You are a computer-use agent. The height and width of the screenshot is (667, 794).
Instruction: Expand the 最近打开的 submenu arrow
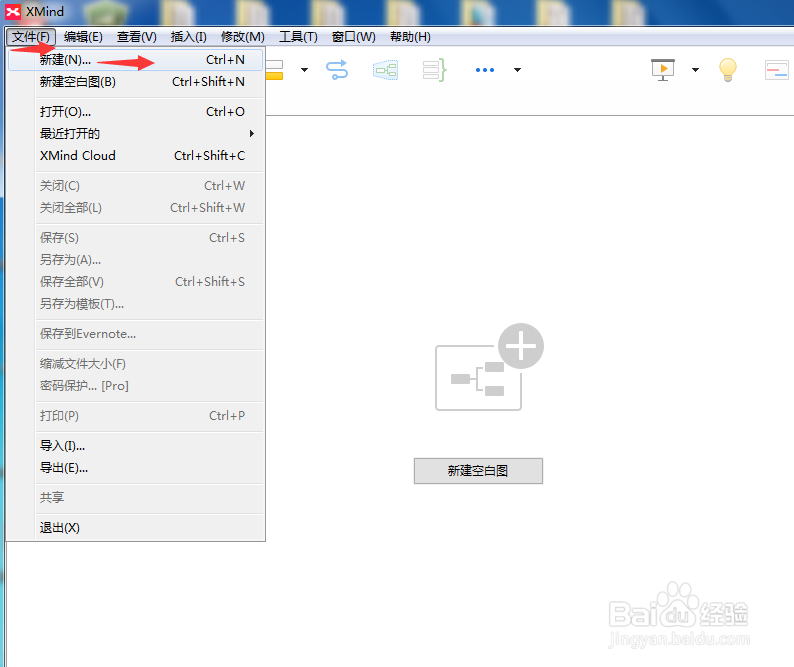[252, 133]
